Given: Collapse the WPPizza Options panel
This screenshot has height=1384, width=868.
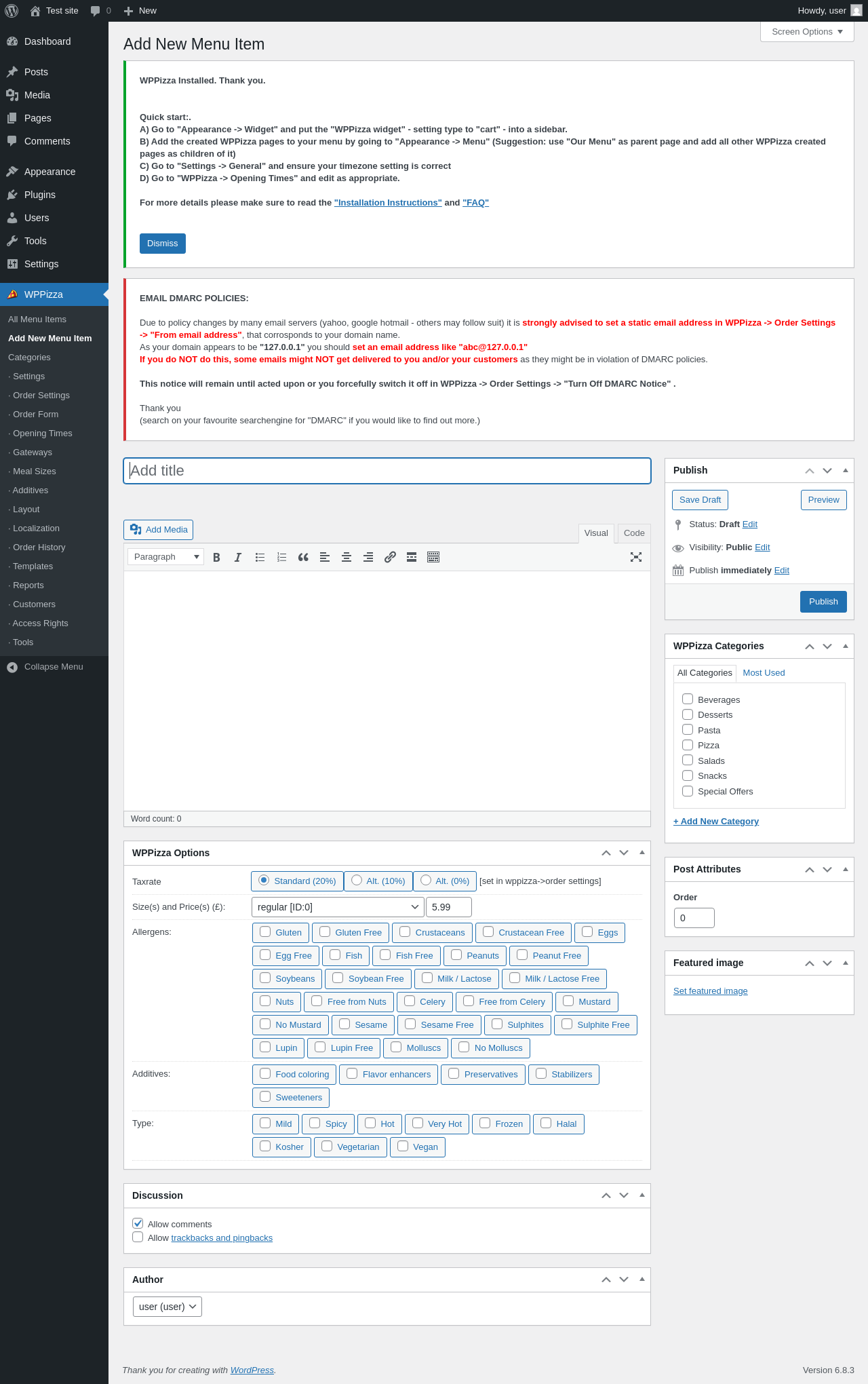Looking at the screenshot, I should tap(642, 852).
